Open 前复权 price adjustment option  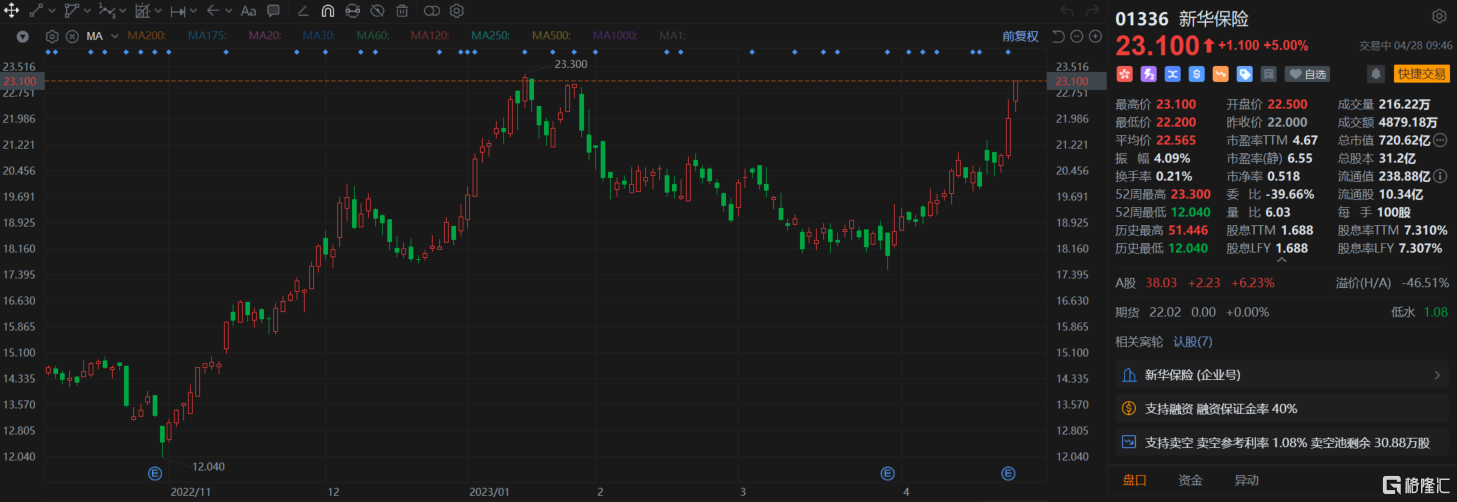[x=1020, y=36]
